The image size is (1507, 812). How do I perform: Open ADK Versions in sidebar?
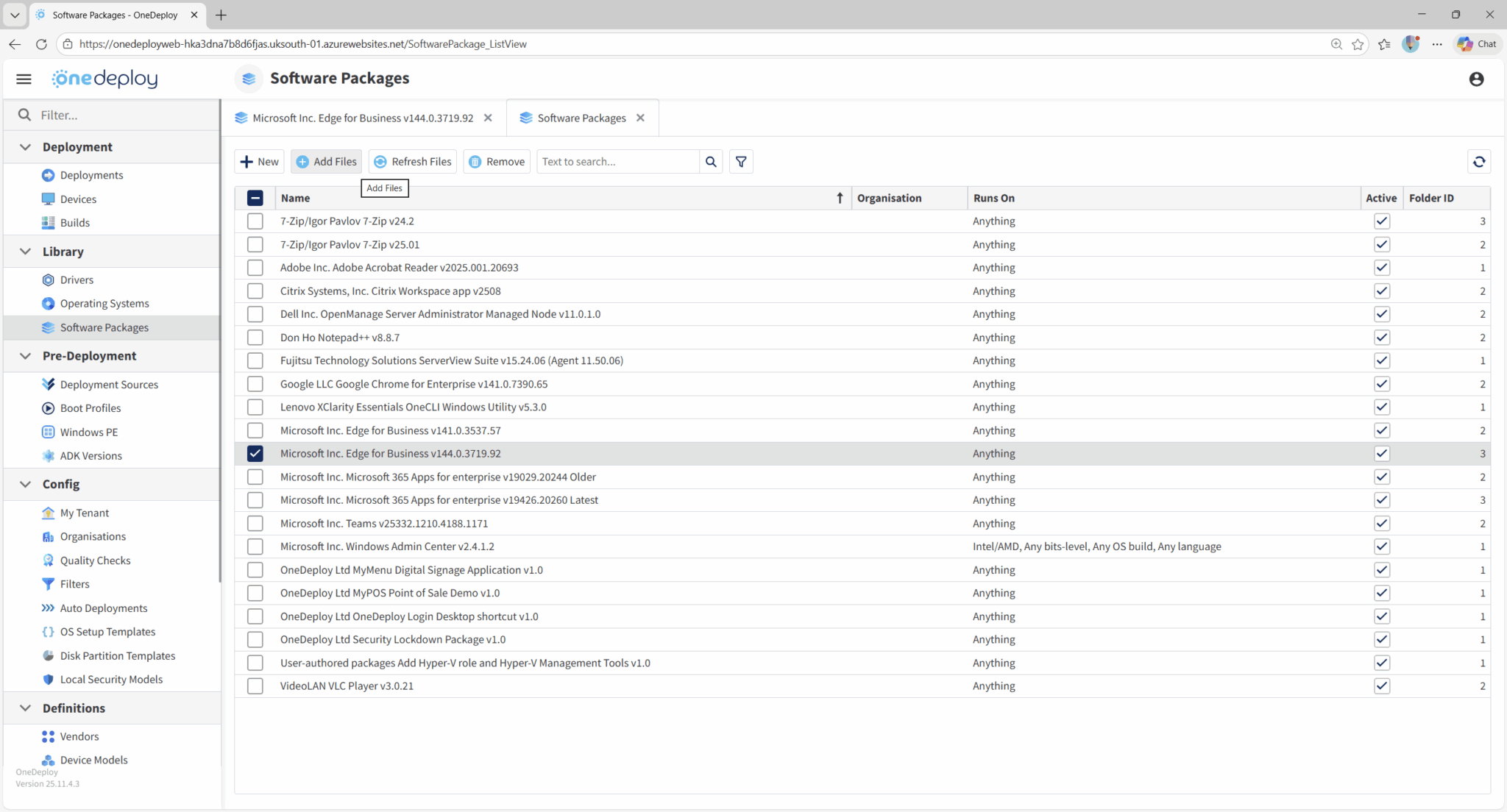click(91, 455)
